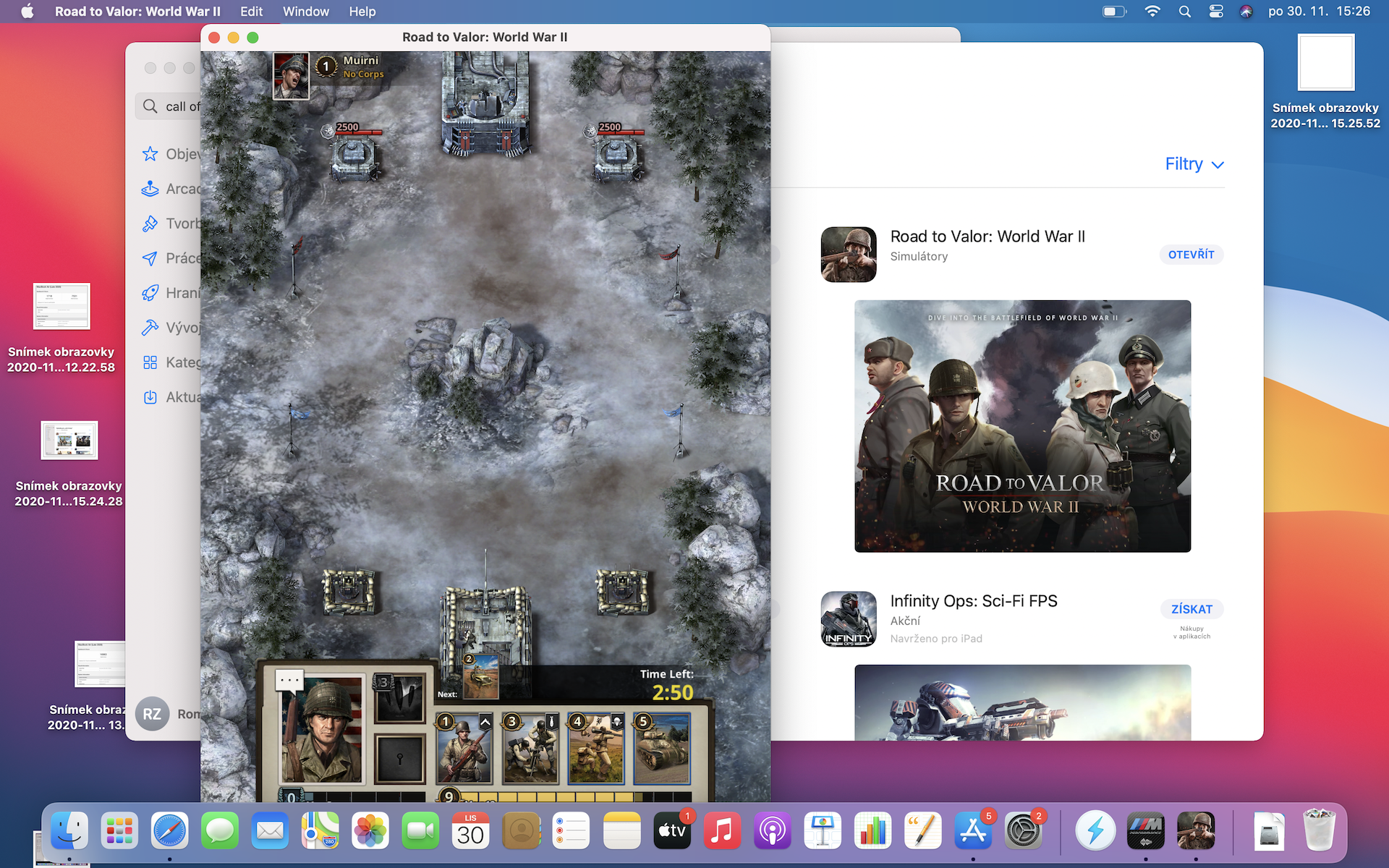1389x868 pixels.
Task: Open the Control Center toggles in menu bar
Action: [x=1216, y=12]
